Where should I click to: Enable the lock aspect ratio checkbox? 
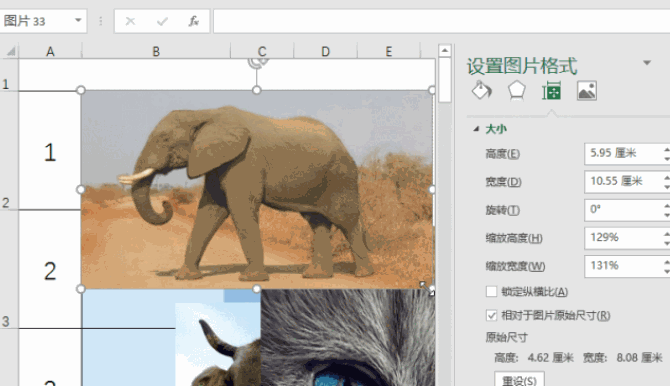[491, 292]
